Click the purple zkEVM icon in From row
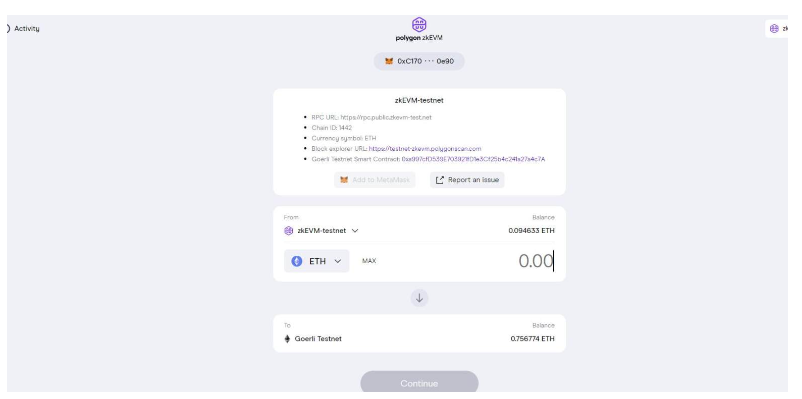This screenshot has height=399, width=802. click(288, 231)
